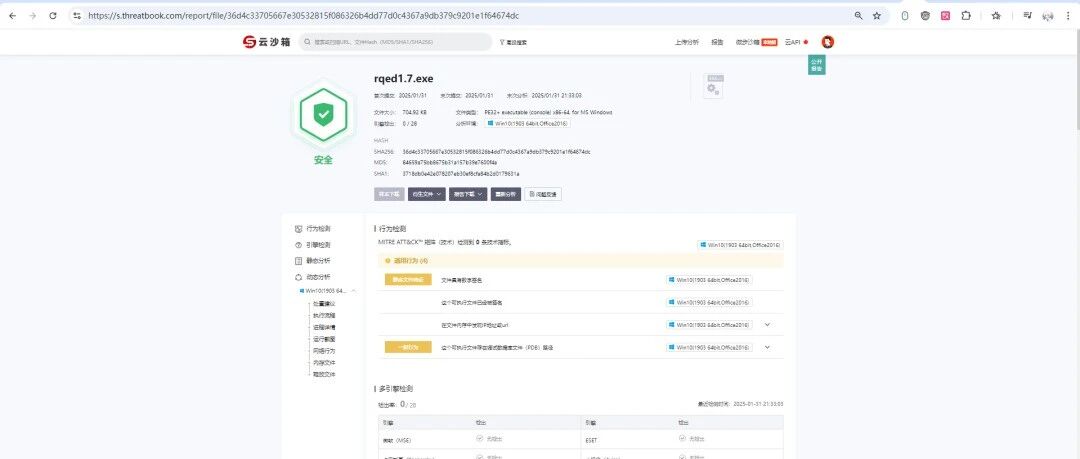Open the user avatar on the site header
Image resolution: width=1080 pixels, height=459 pixels.
828,42
